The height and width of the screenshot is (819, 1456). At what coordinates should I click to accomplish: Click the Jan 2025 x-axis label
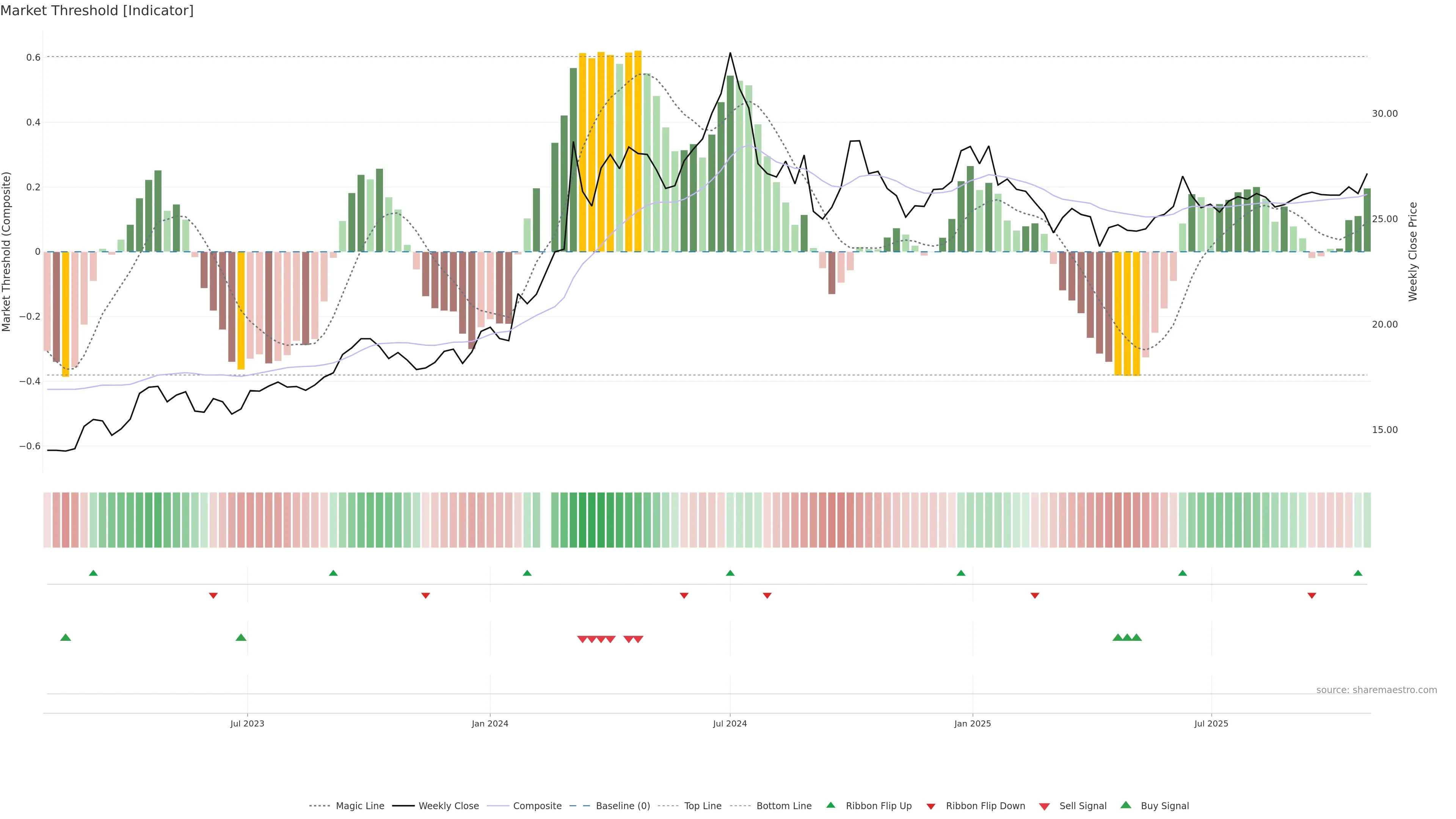972,723
